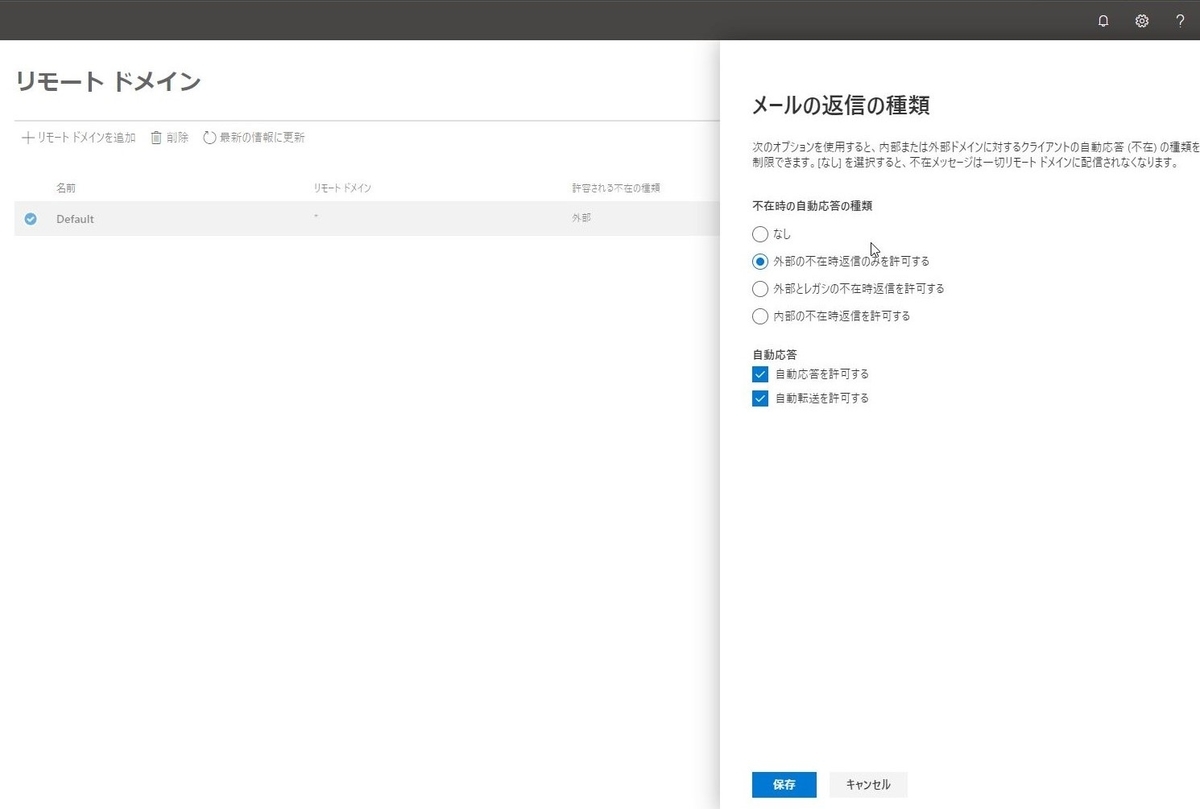1200x809 pixels.
Task: Add a new remote domain
Action: [x=76, y=137]
